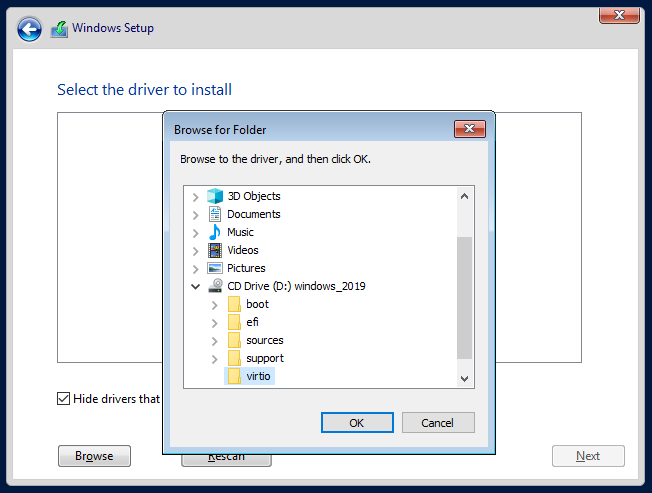This screenshot has width=652, height=493.
Task: Click the efi folder icon
Action: [x=234, y=322]
